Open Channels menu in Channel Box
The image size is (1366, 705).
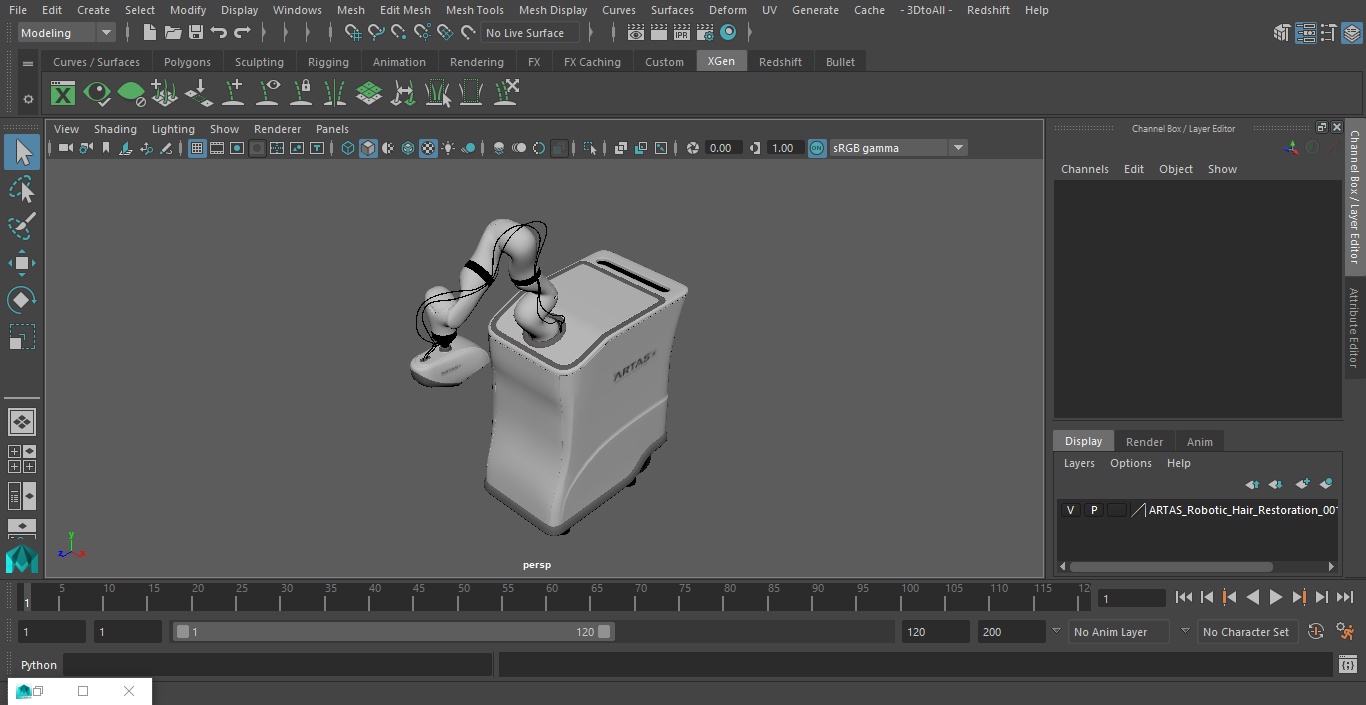(1084, 169)
